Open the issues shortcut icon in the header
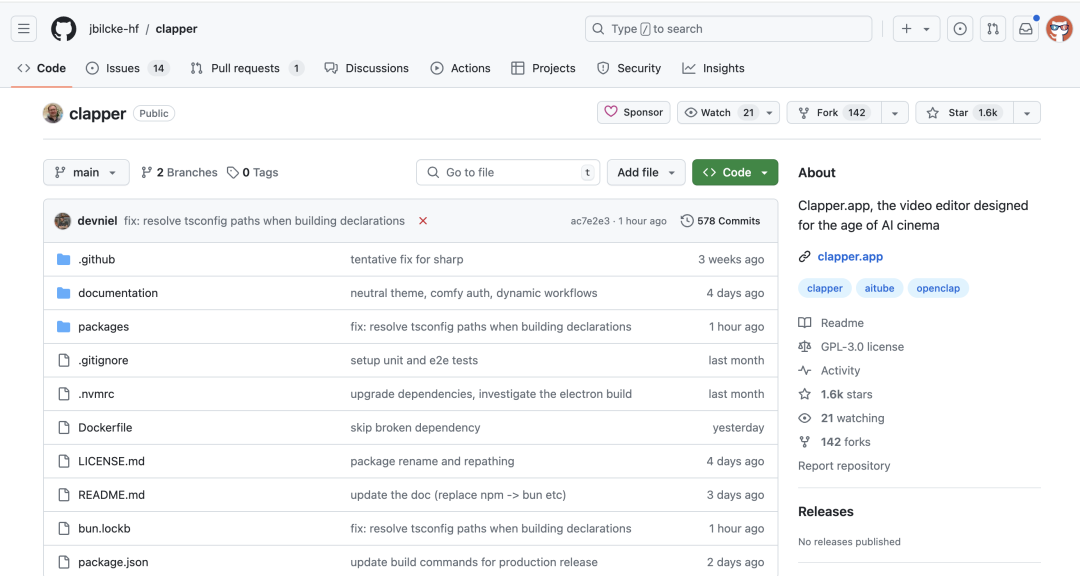Screen dimensions: 1080x576 (960, 29)
